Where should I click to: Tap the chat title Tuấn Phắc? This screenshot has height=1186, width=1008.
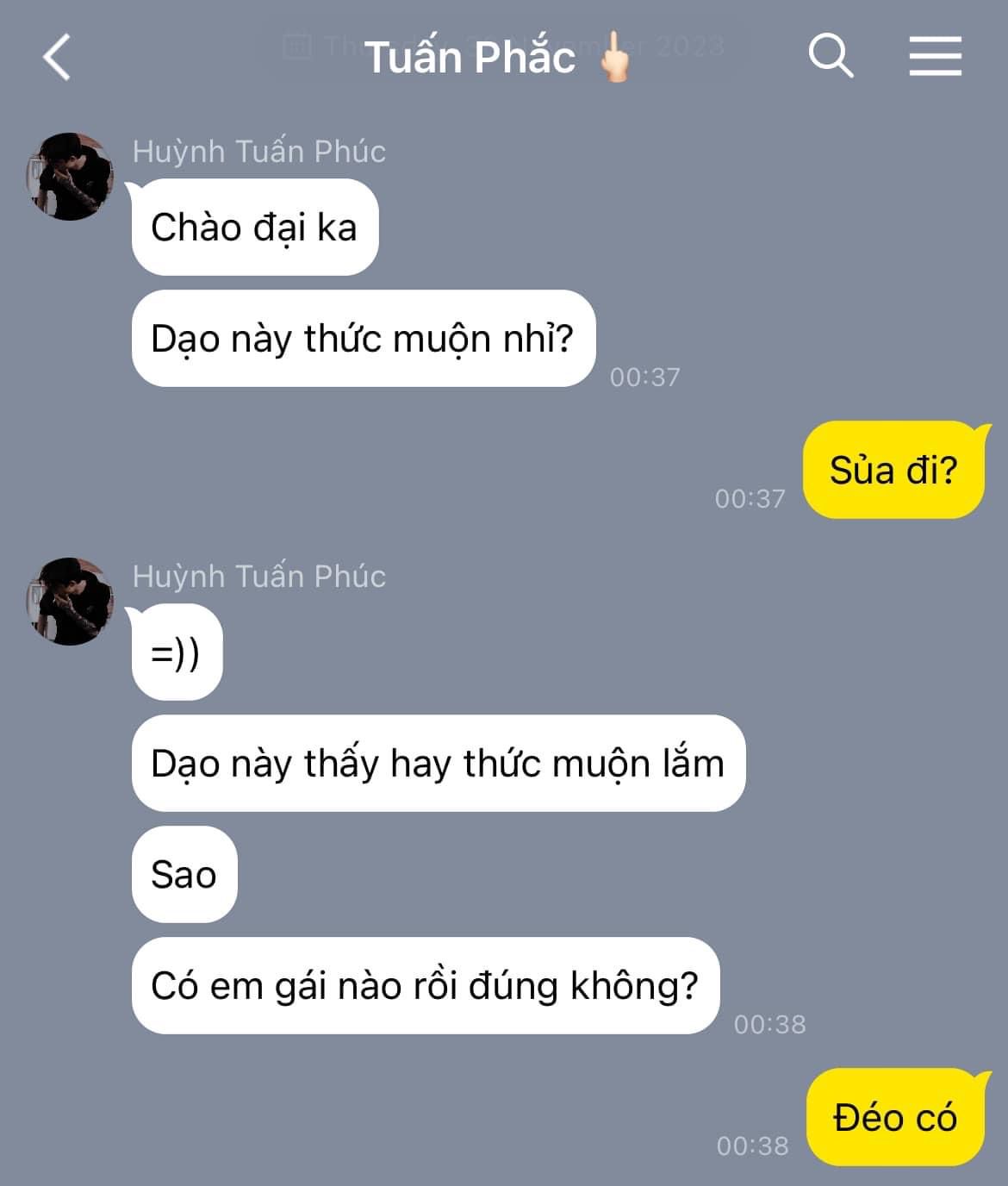click(x=470, y=57)
